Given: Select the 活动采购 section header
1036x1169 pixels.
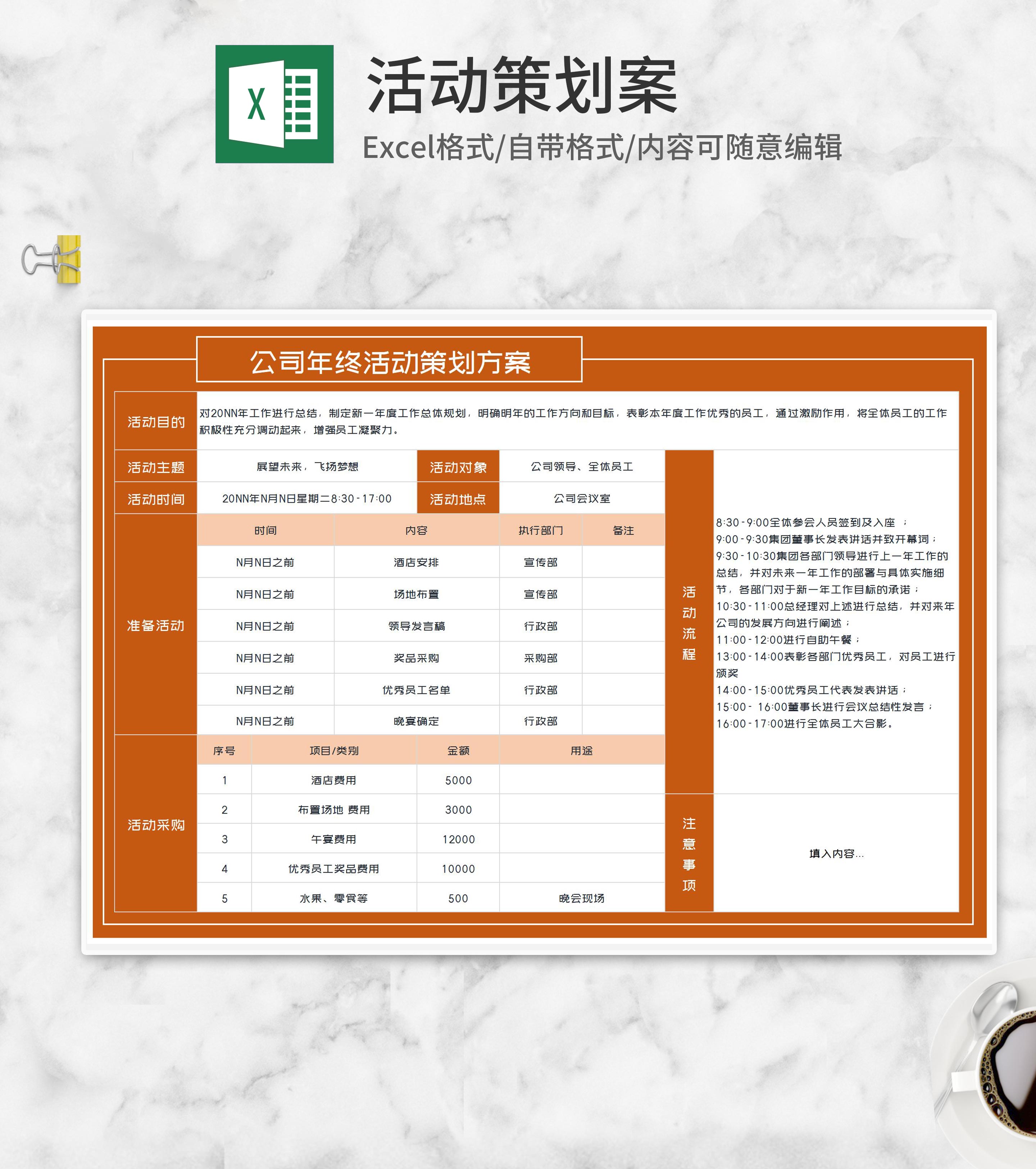Looking at the screenshot, I should (x=156, y=825).
